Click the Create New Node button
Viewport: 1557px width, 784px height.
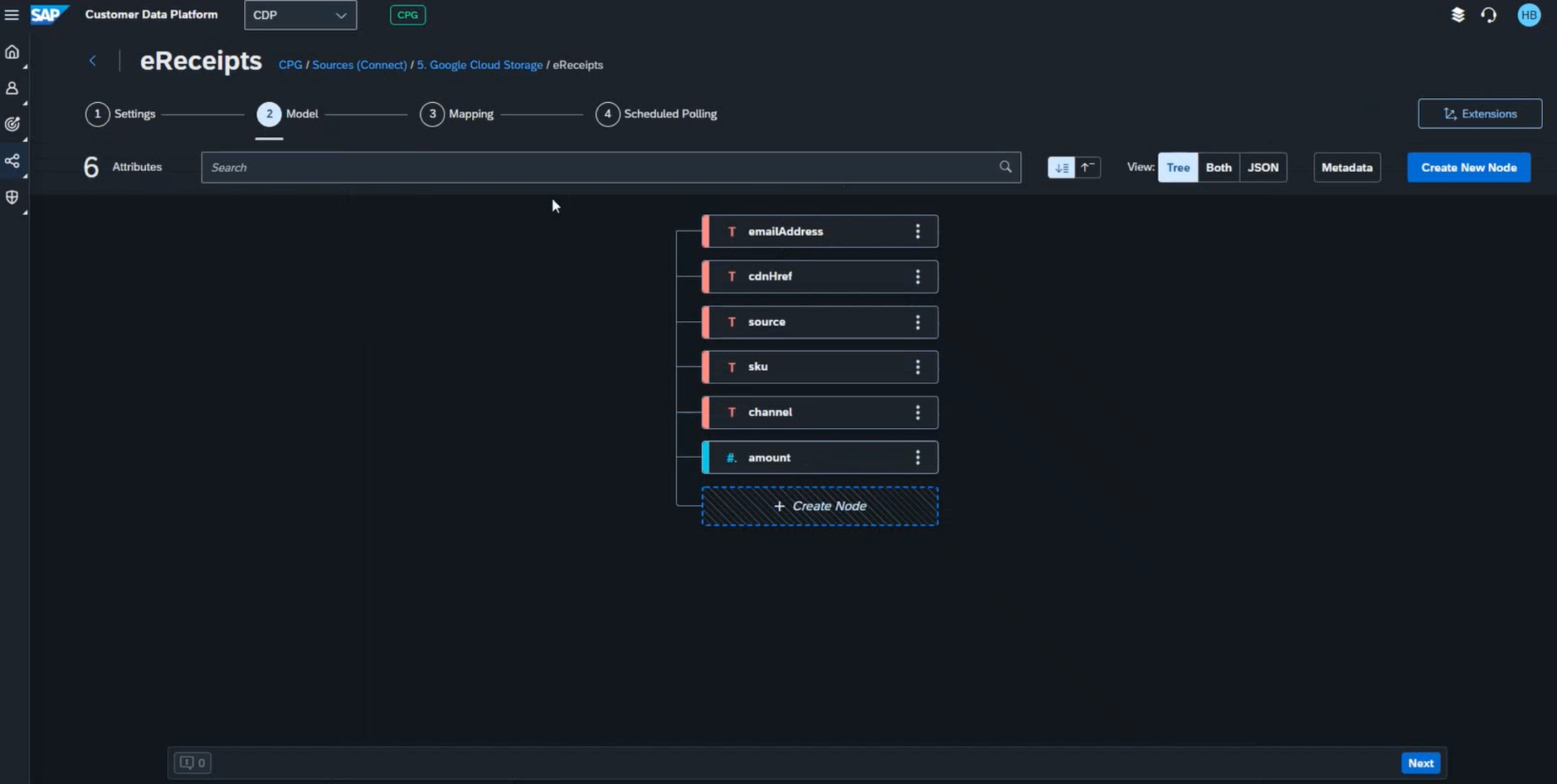pos(1469,167)
